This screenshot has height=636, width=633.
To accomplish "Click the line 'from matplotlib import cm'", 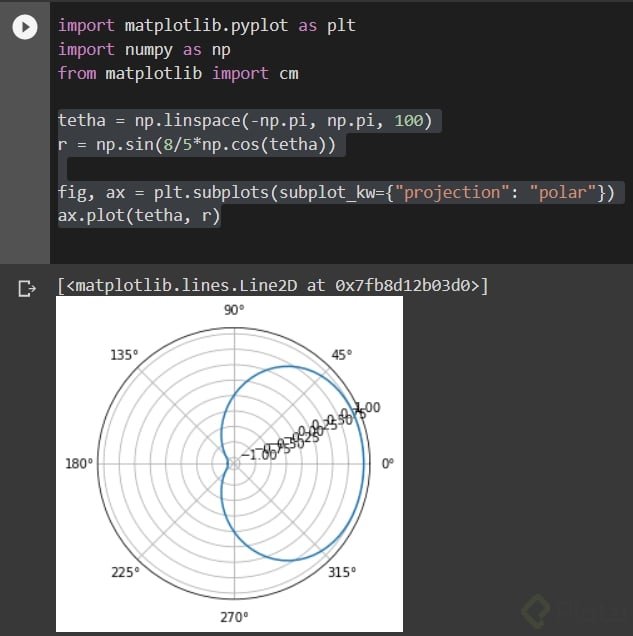I will tap(178, 73).
